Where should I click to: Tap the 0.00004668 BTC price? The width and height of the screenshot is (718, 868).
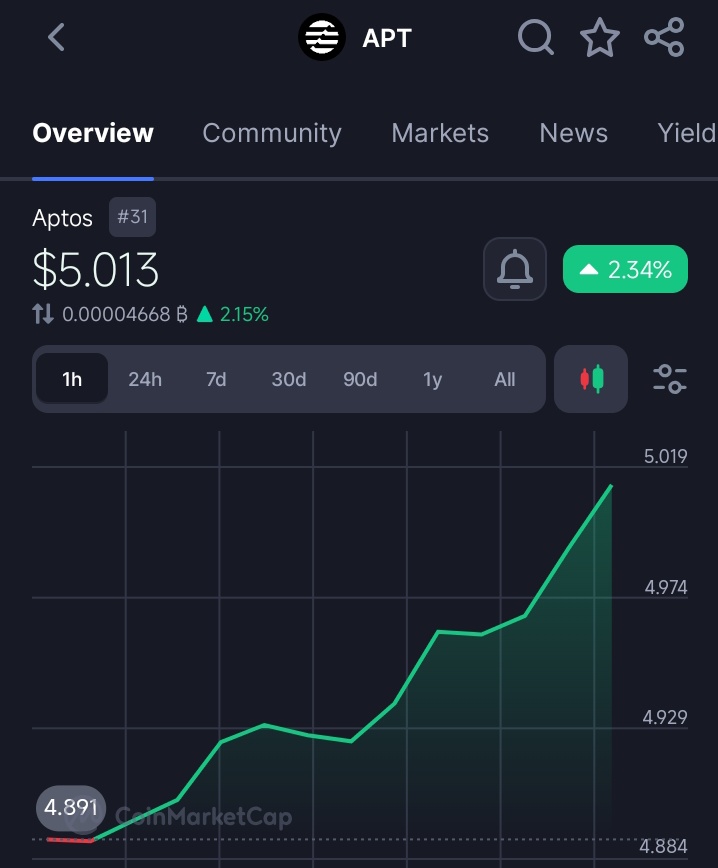point(125,314)
